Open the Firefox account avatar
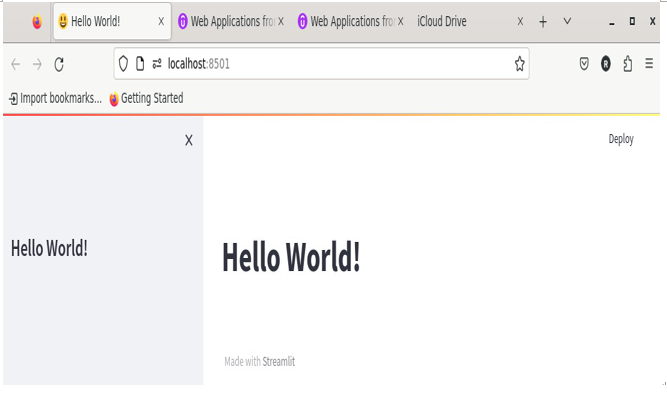667x398 pixels. pyautogui.click(x=606, y=64)
